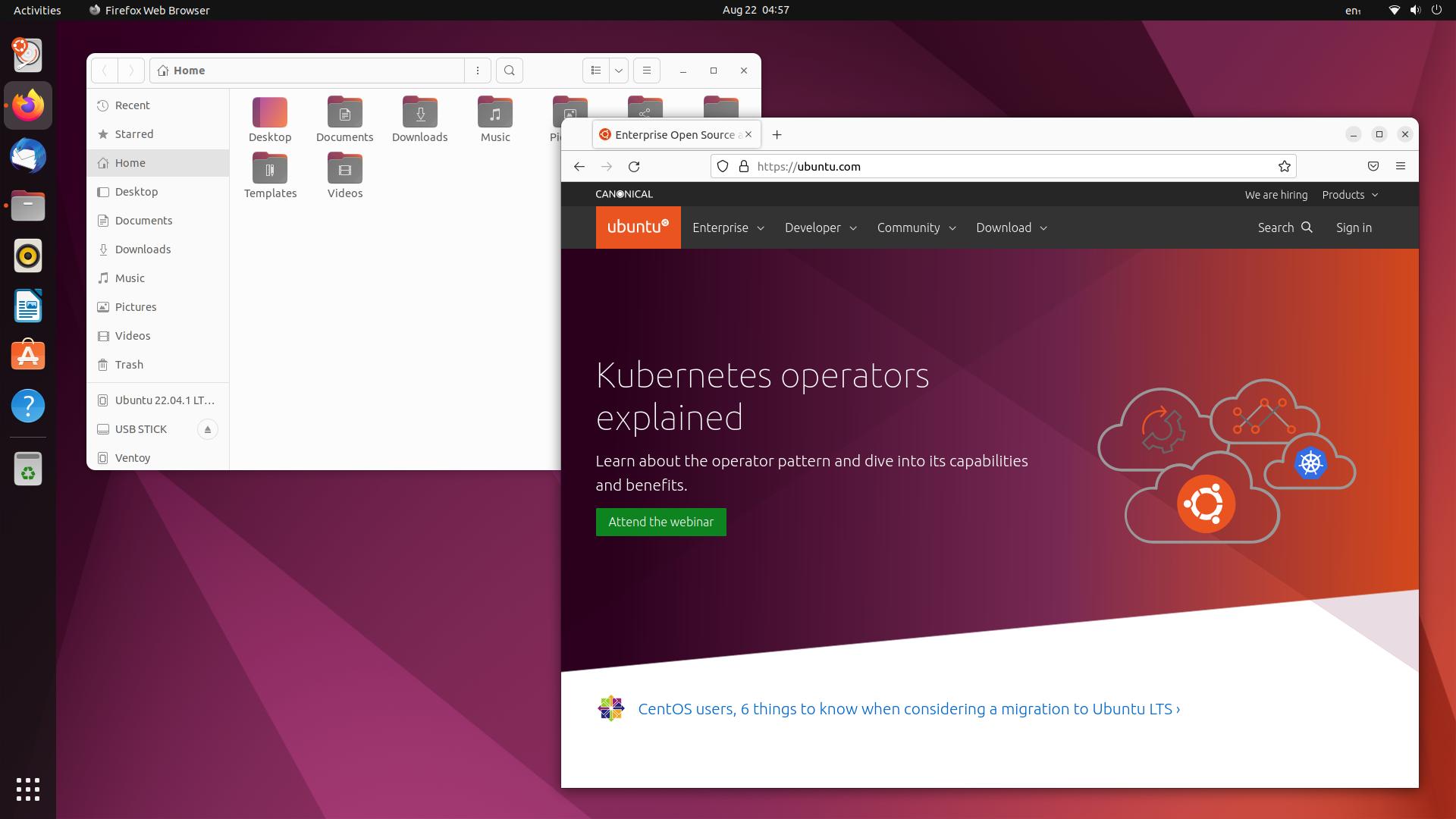Open the Products menu on Canonical site
Screen dimensions: 1456x819
(x=1349, y=194)
